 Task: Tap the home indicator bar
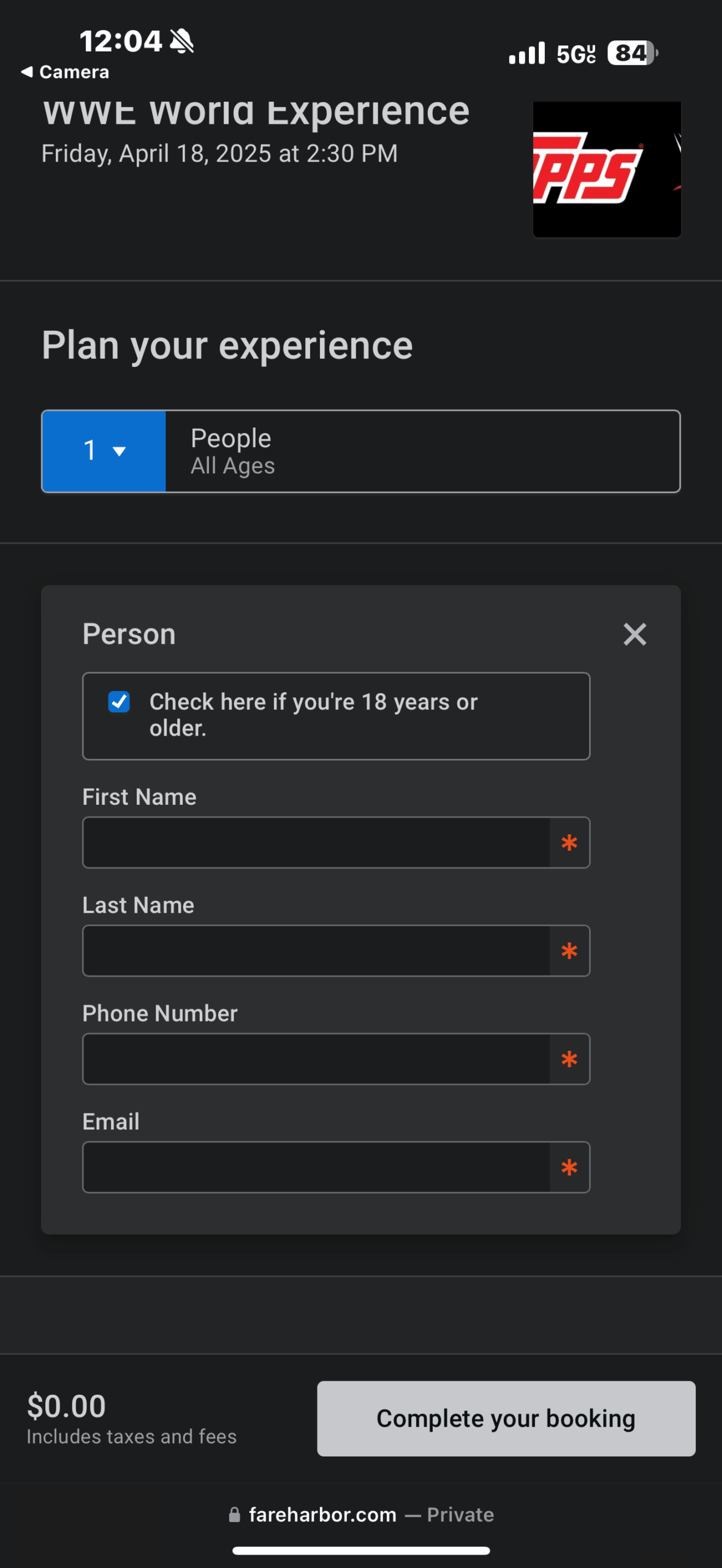tap(361, 1550)
